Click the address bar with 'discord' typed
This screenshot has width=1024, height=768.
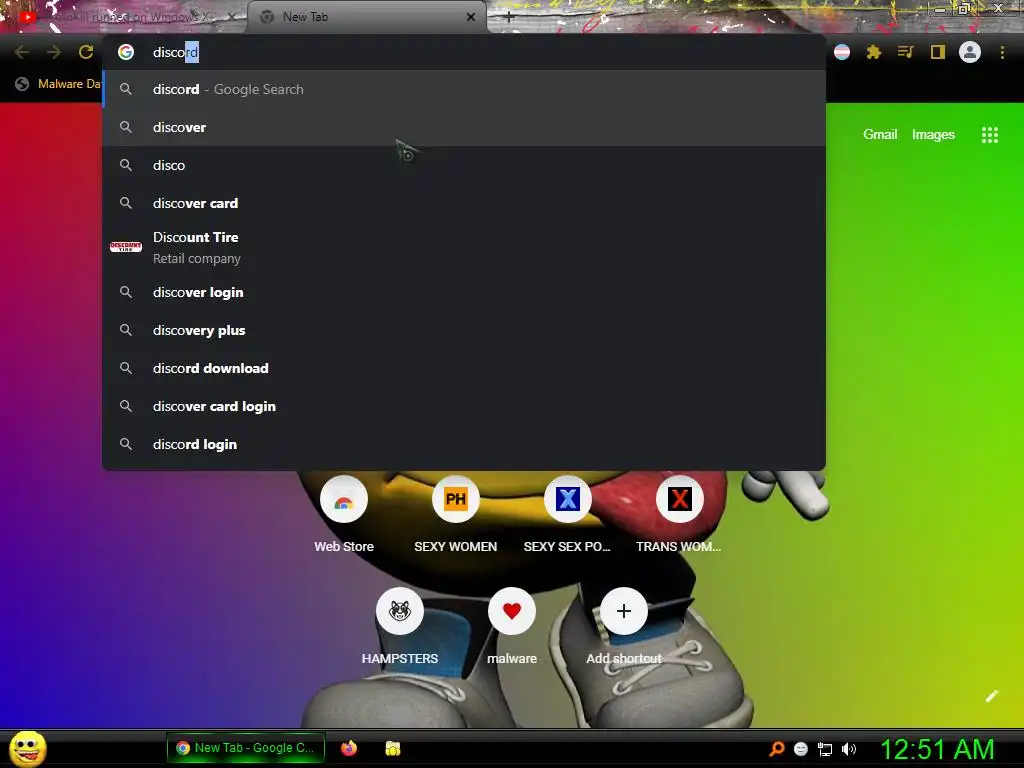464,52
